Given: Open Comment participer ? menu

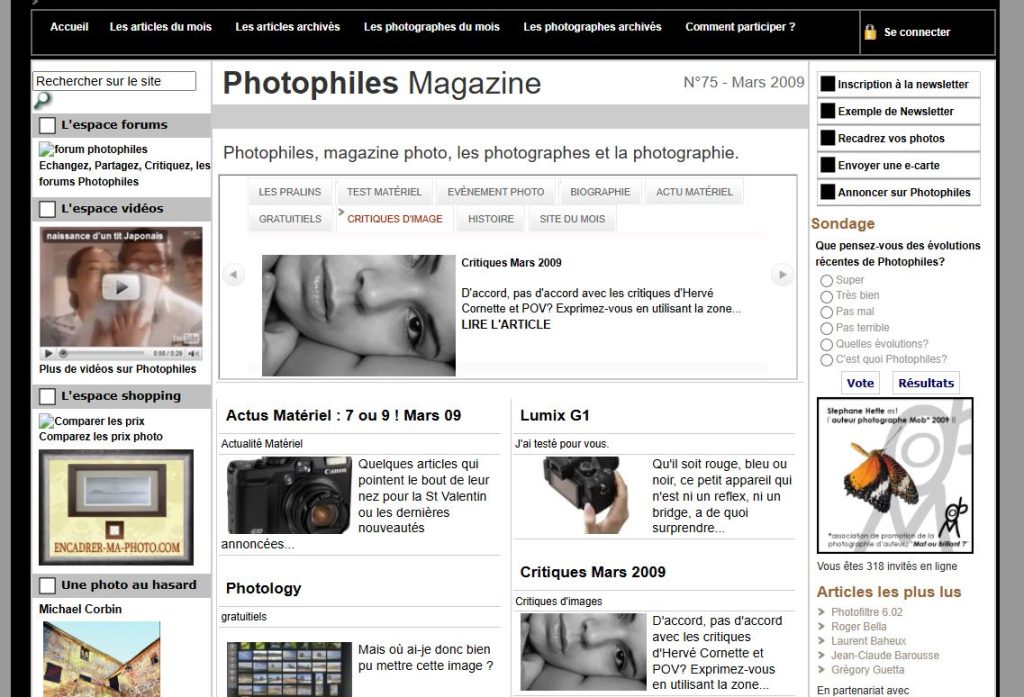Looking at the screenshot, I should point(740,27).
